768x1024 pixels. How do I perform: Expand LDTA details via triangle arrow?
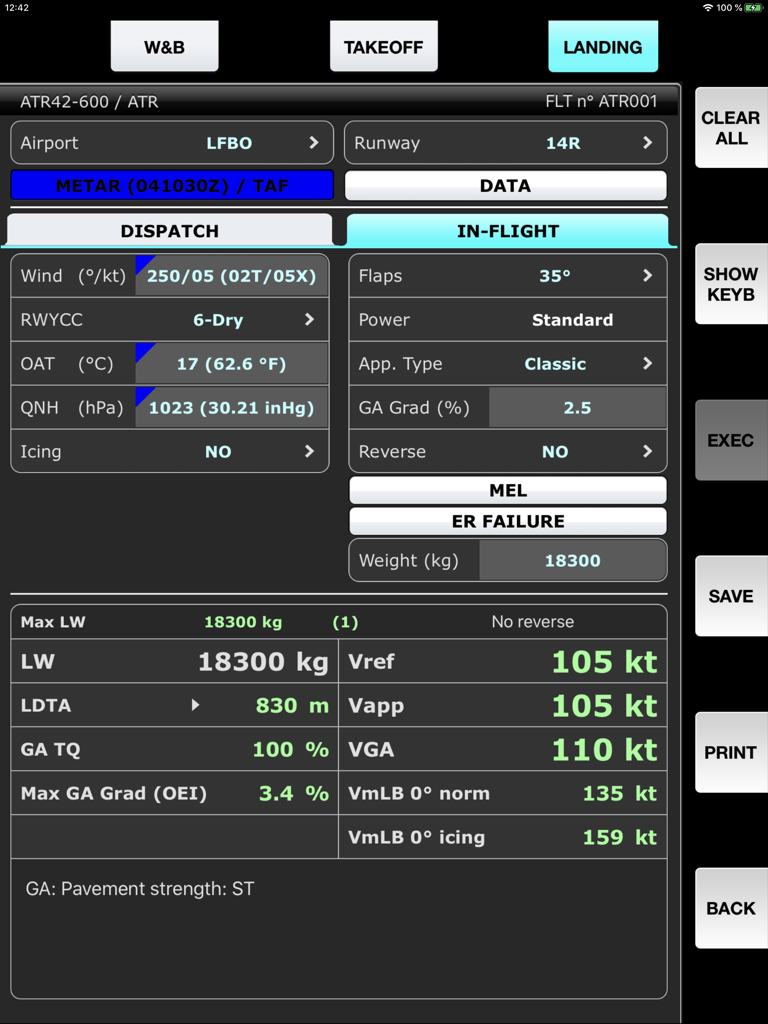195,705
